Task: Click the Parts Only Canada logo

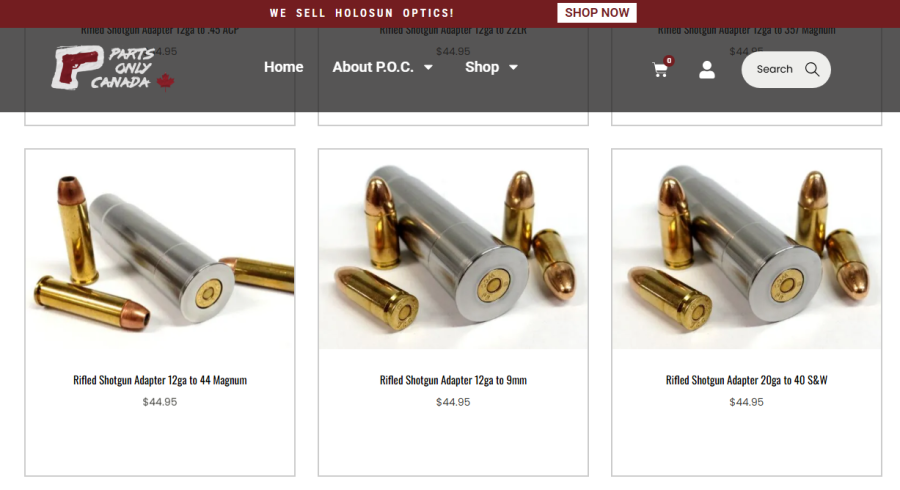Action: pyautogui.click(x=112, y=68)
